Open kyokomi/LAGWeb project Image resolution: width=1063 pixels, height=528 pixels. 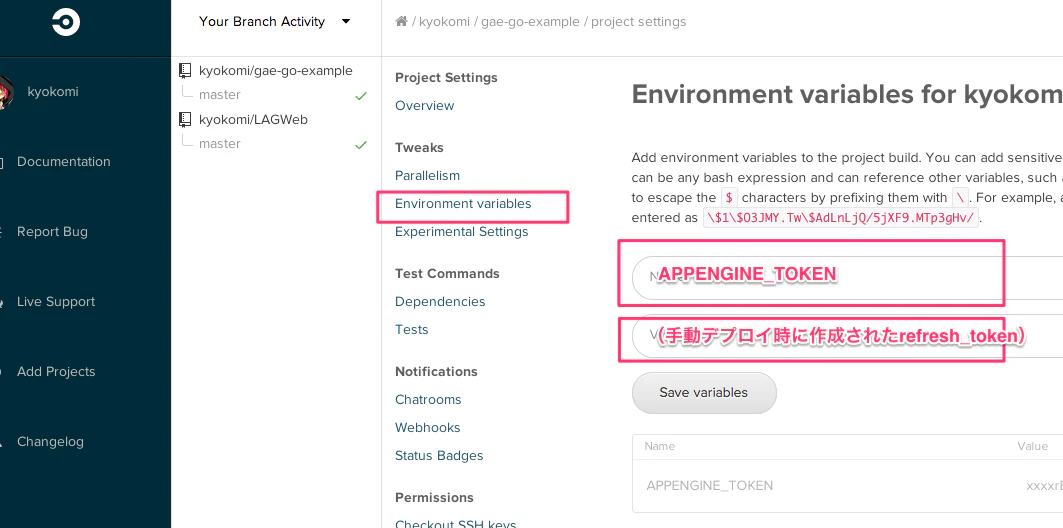[x=253, y=119]
